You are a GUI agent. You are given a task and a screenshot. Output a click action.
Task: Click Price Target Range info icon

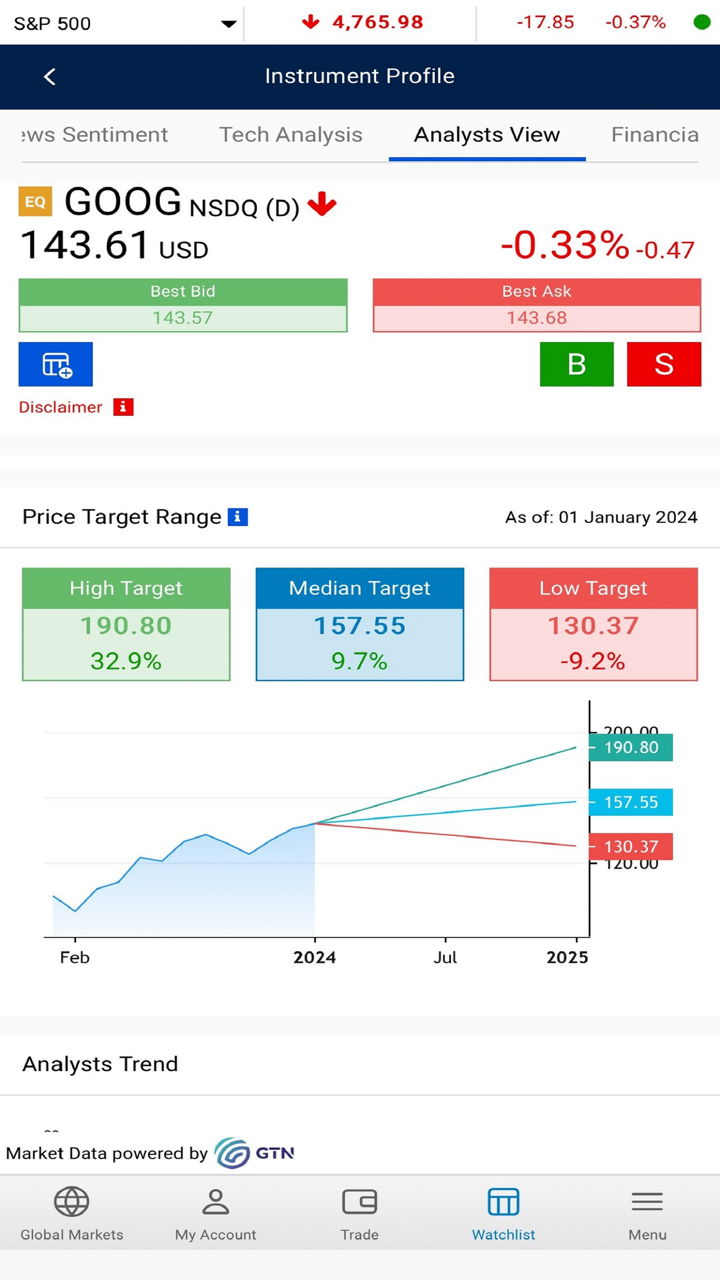(238, 517)
